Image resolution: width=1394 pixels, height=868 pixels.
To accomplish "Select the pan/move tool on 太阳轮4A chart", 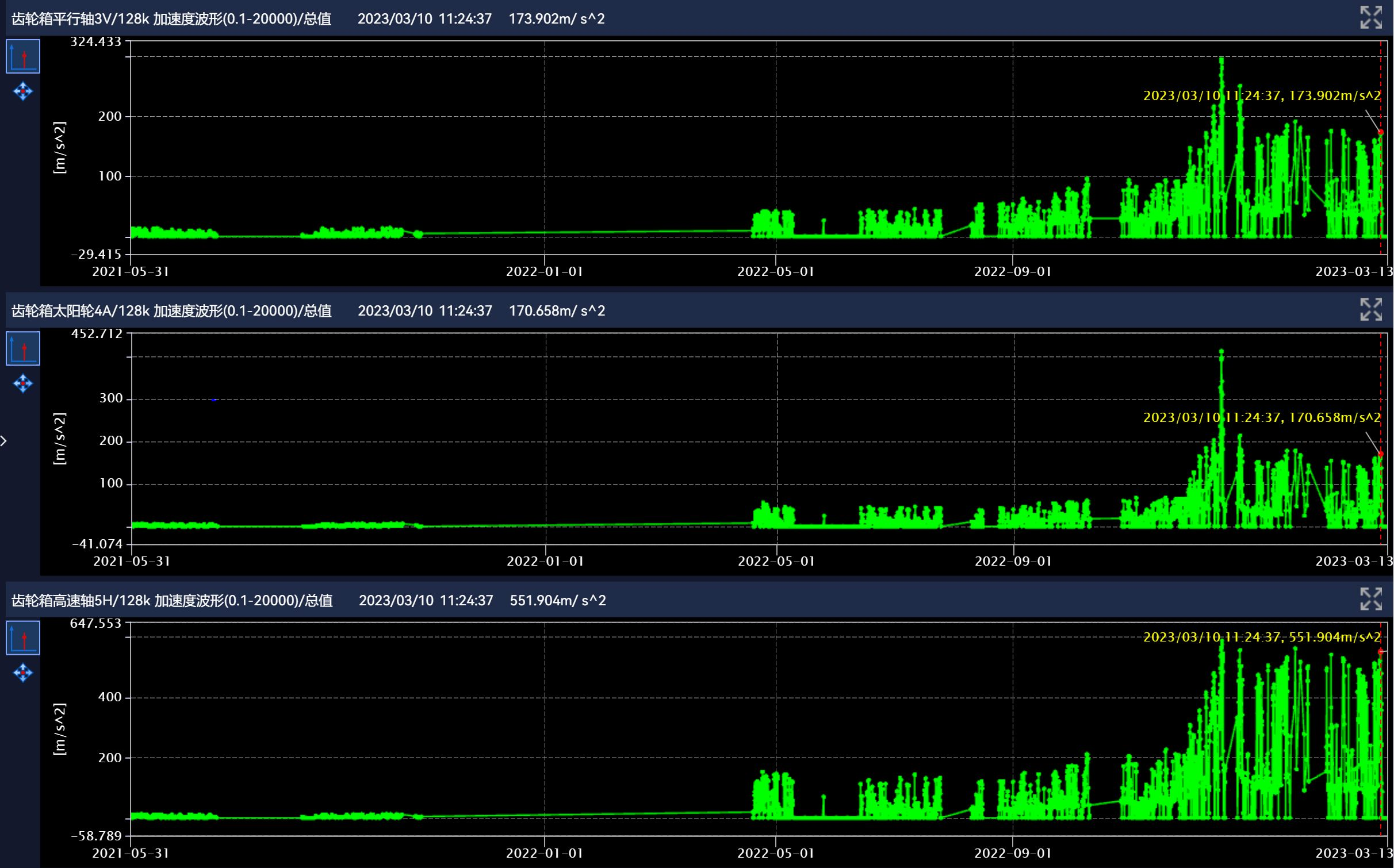I will tap(23, 383).
